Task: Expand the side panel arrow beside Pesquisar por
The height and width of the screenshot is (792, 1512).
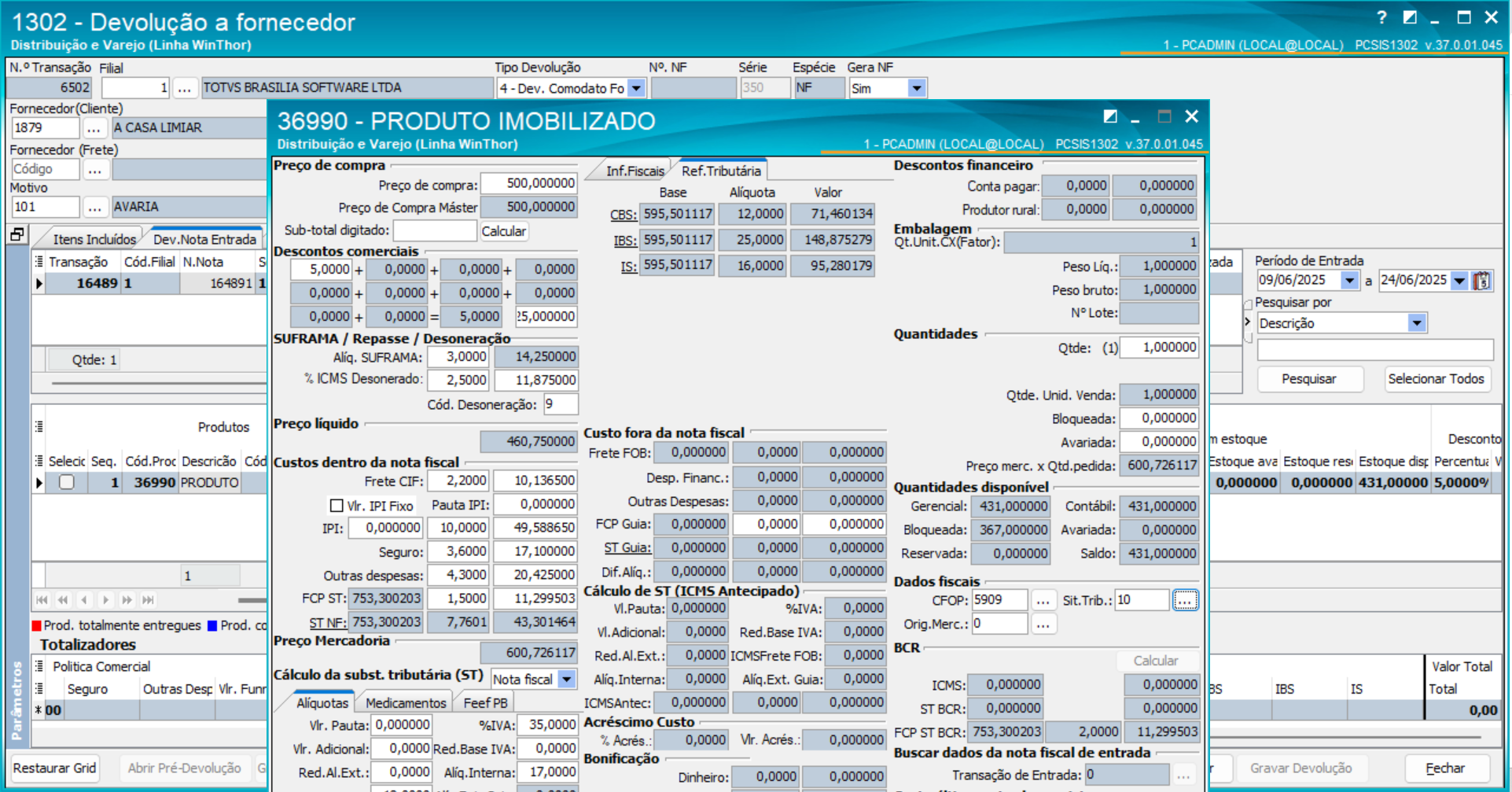Action: (x=1247, y=322)
